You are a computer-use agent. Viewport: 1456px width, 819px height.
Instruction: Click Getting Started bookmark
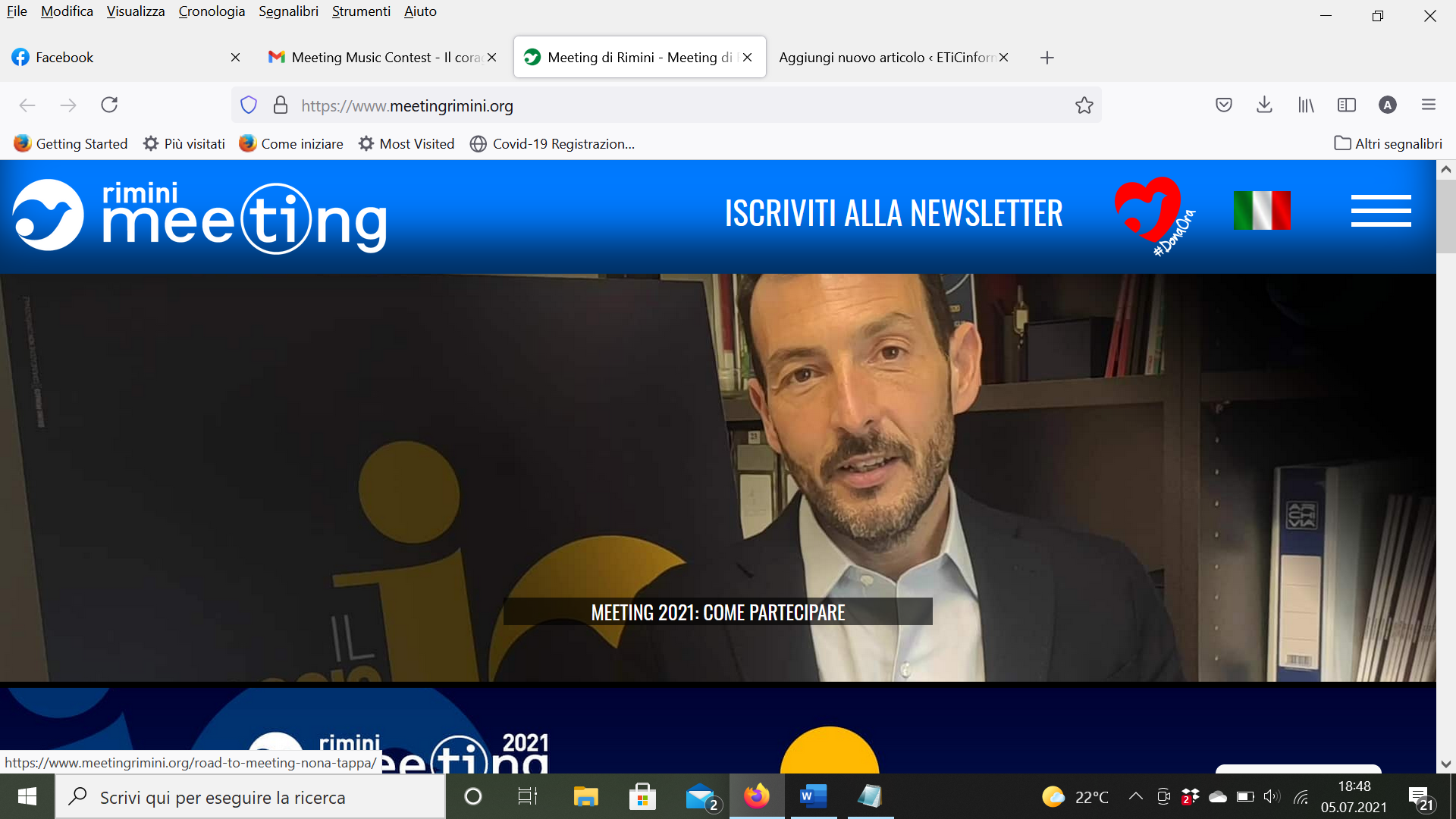coord(71,143)
